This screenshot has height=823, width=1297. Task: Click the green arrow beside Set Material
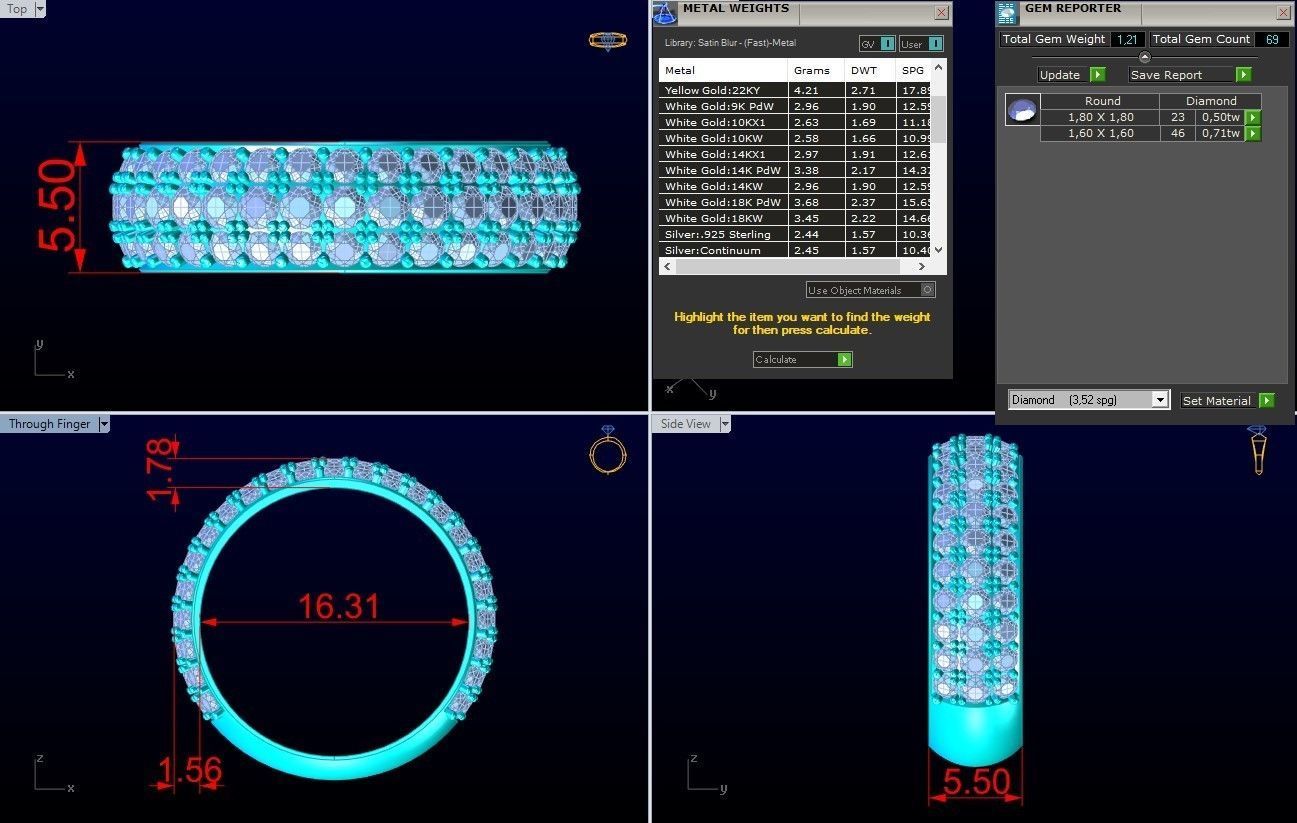[1267, 400]
